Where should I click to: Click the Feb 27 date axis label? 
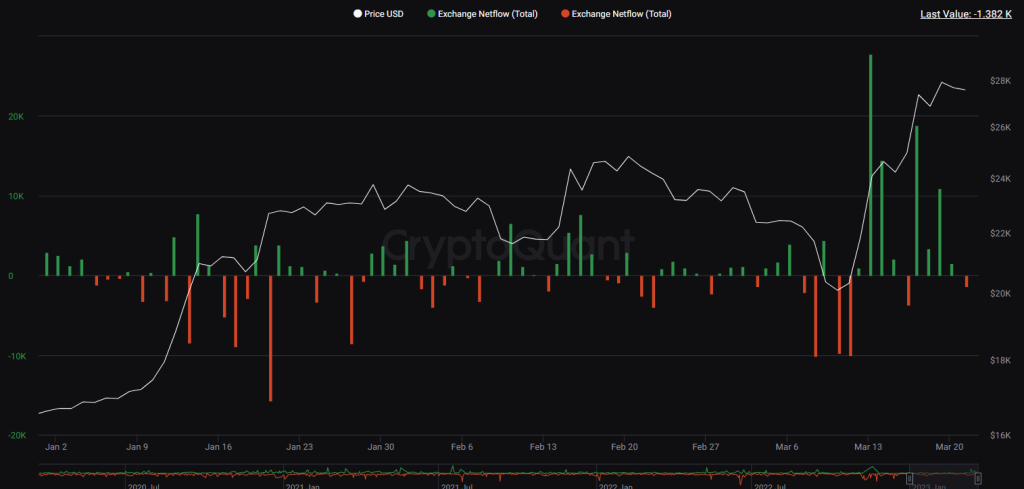click(705, 447)
